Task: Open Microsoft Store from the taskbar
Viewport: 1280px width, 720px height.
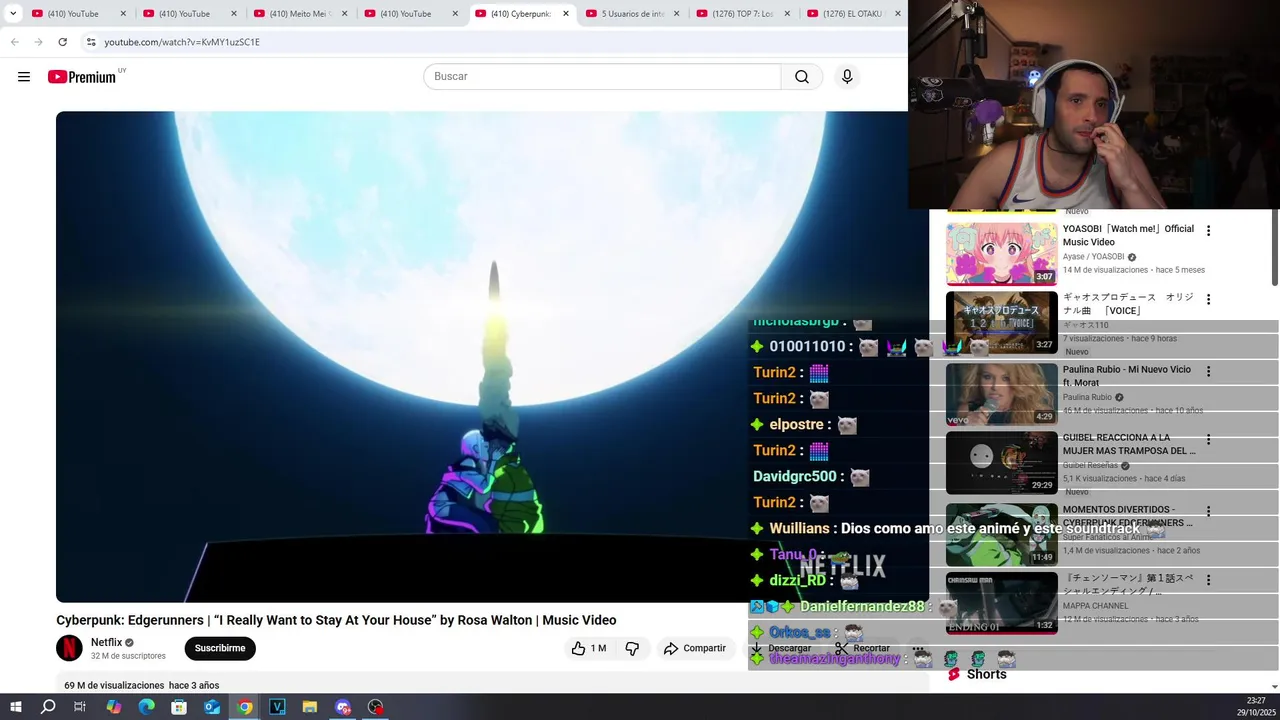Action: 179,707
